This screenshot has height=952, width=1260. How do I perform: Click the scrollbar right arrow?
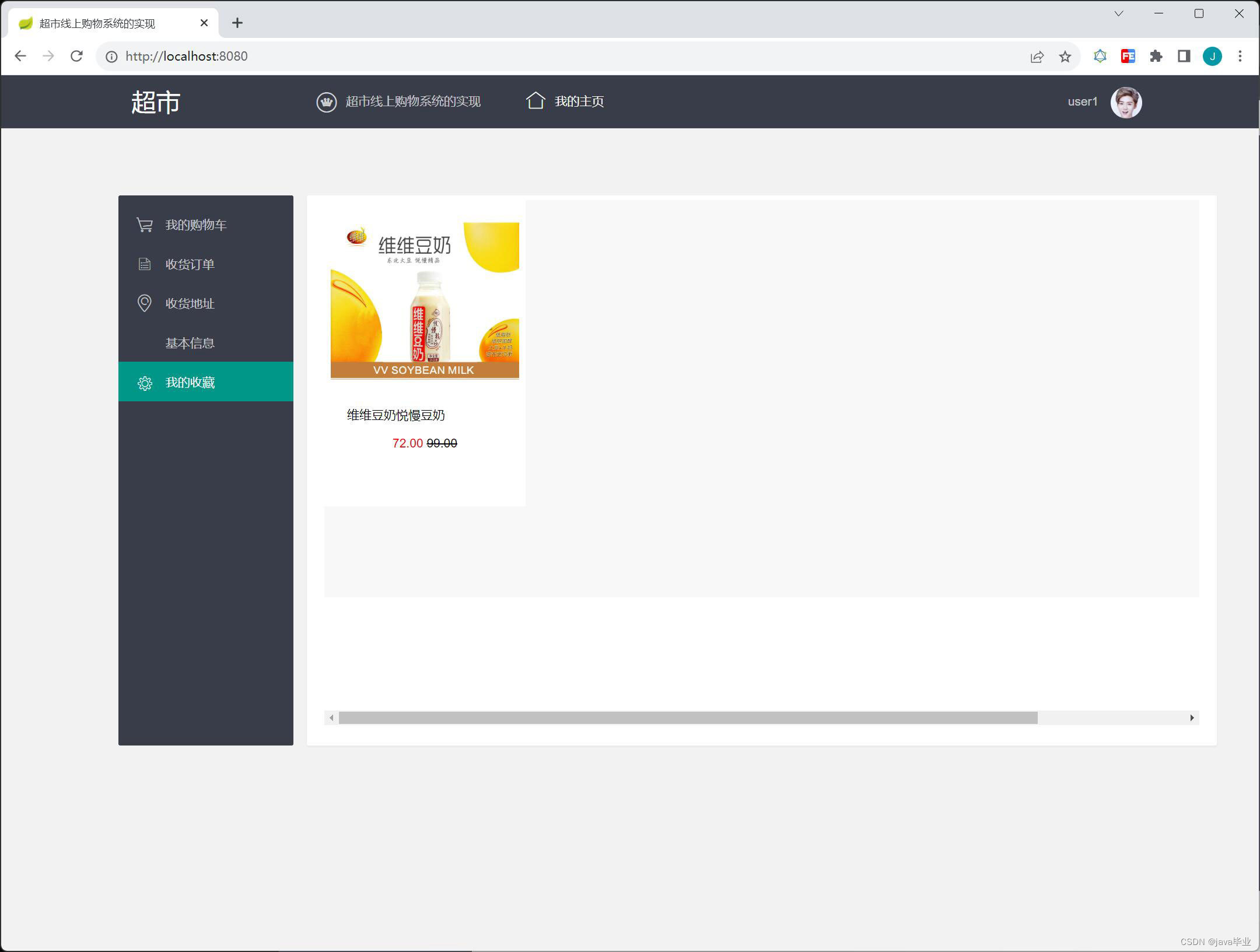pyautogui.click(x=1192, y=718)
